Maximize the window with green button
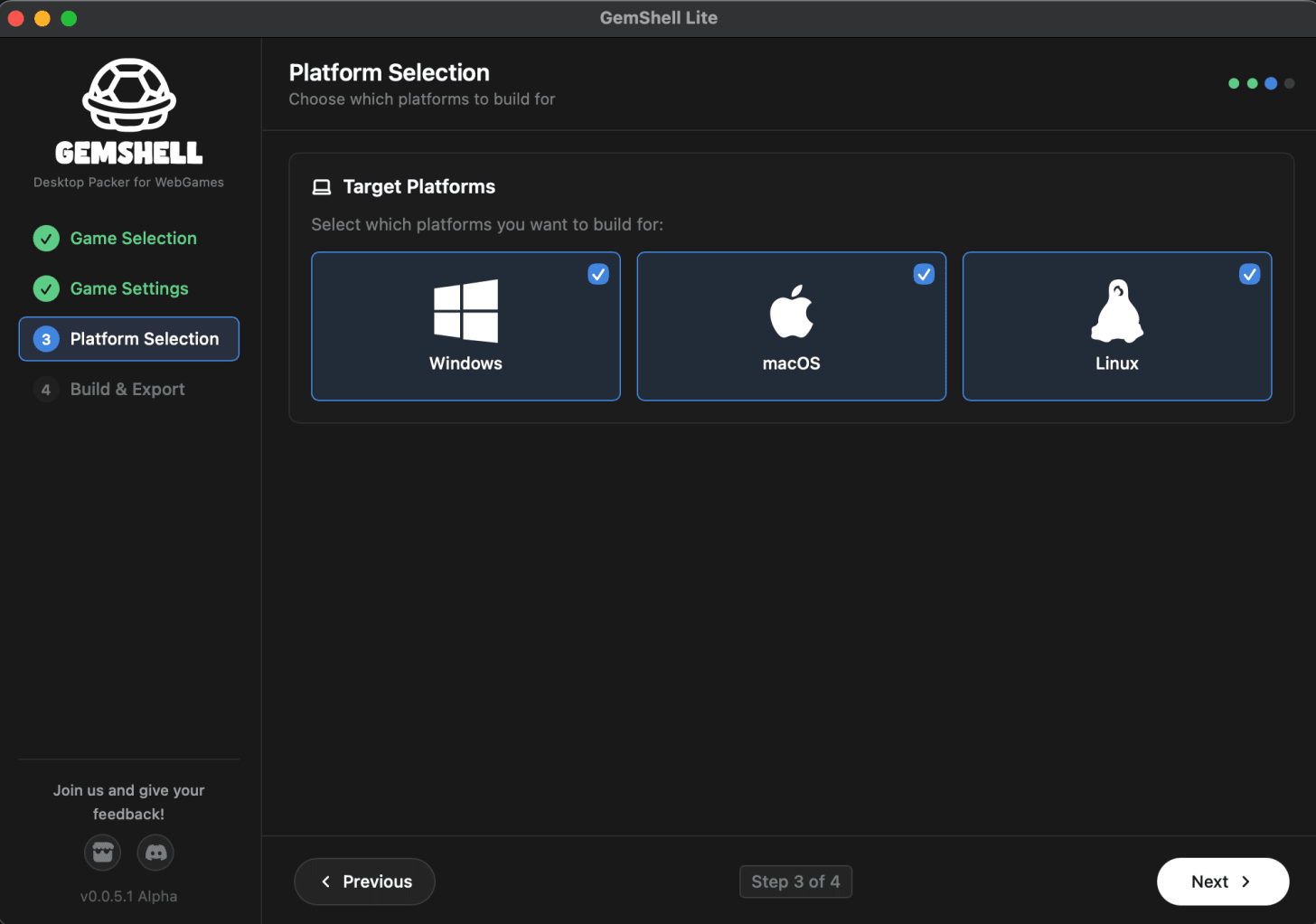Screen dimensions: 1316x924 [69, 18]
